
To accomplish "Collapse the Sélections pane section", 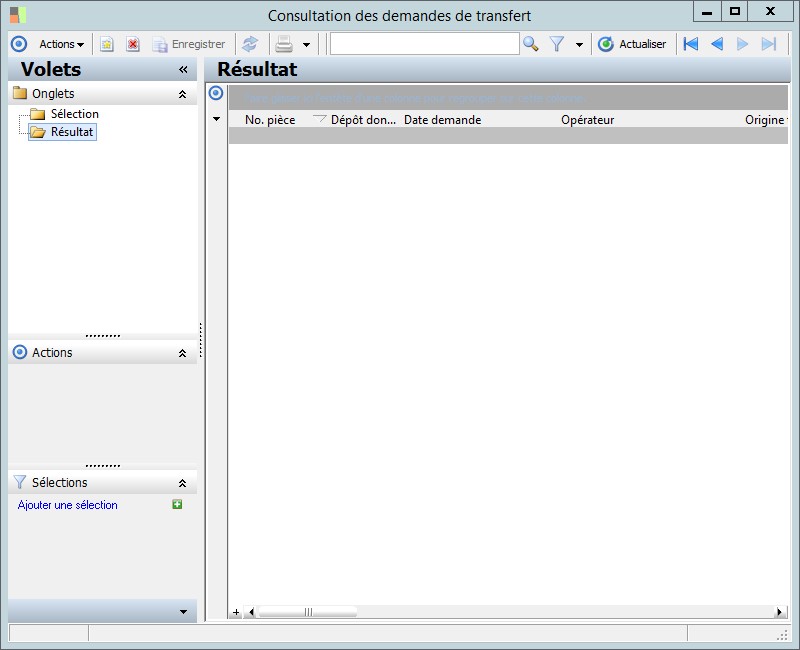I will tap(182, 483).
